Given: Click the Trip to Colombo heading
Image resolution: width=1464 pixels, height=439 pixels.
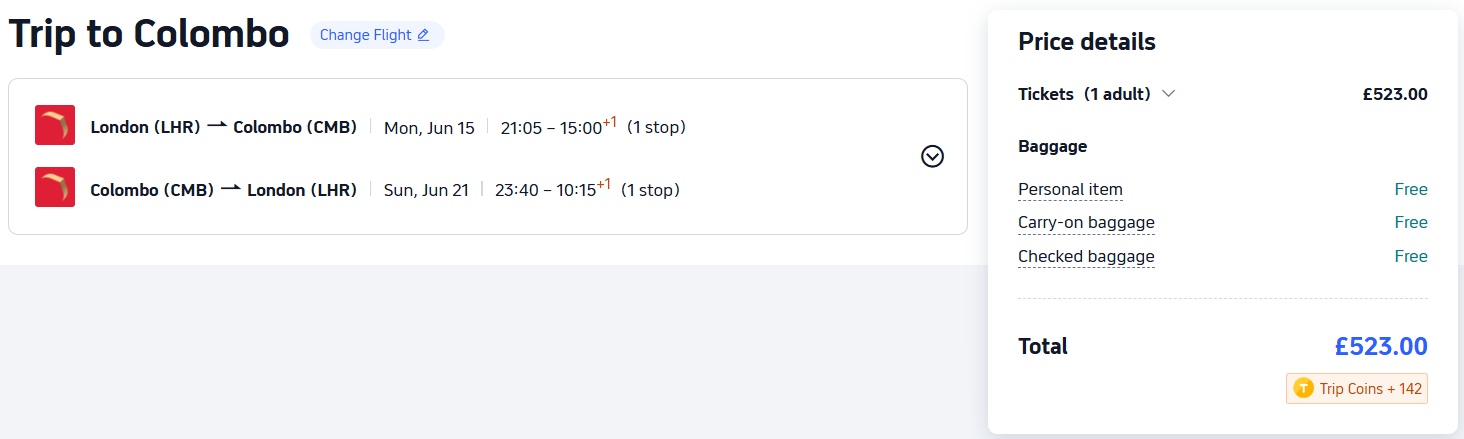Looking at the screenshot, I should 149,35.
